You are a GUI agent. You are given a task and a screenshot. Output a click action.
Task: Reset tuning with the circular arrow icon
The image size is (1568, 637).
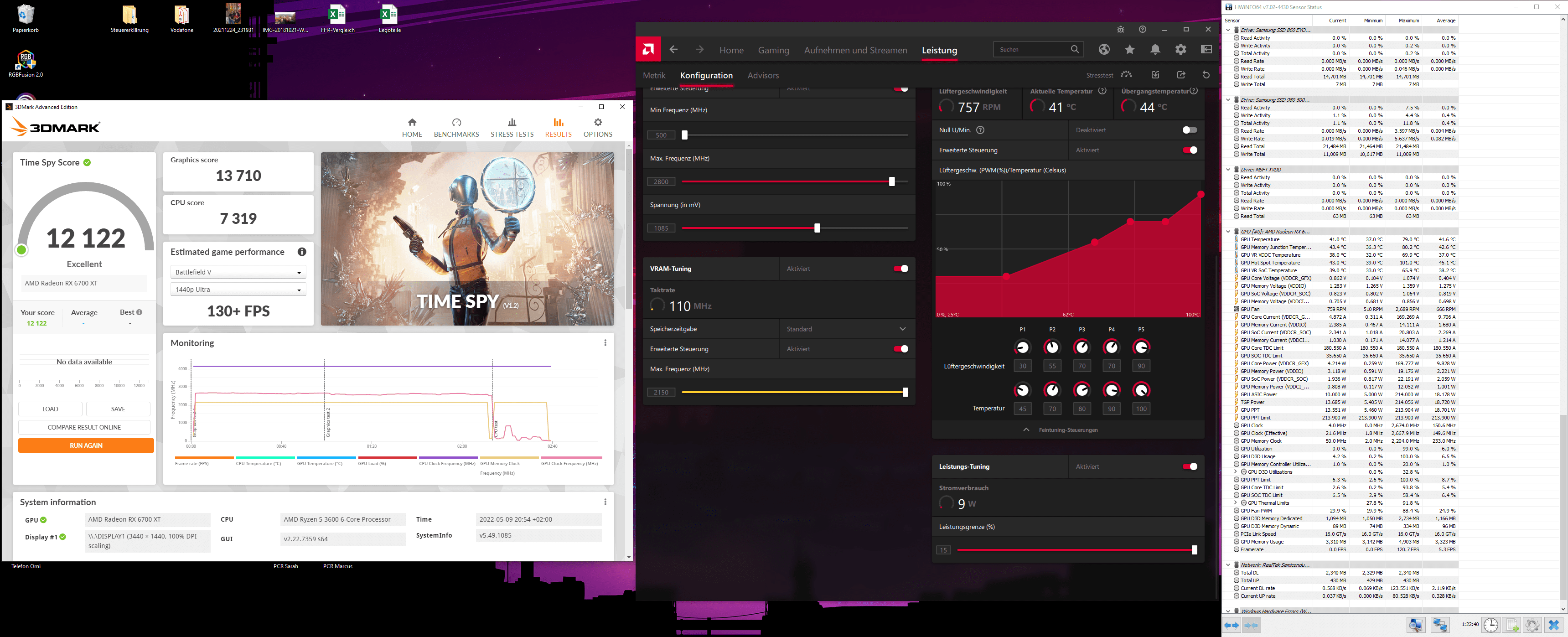click(1206, 74)
